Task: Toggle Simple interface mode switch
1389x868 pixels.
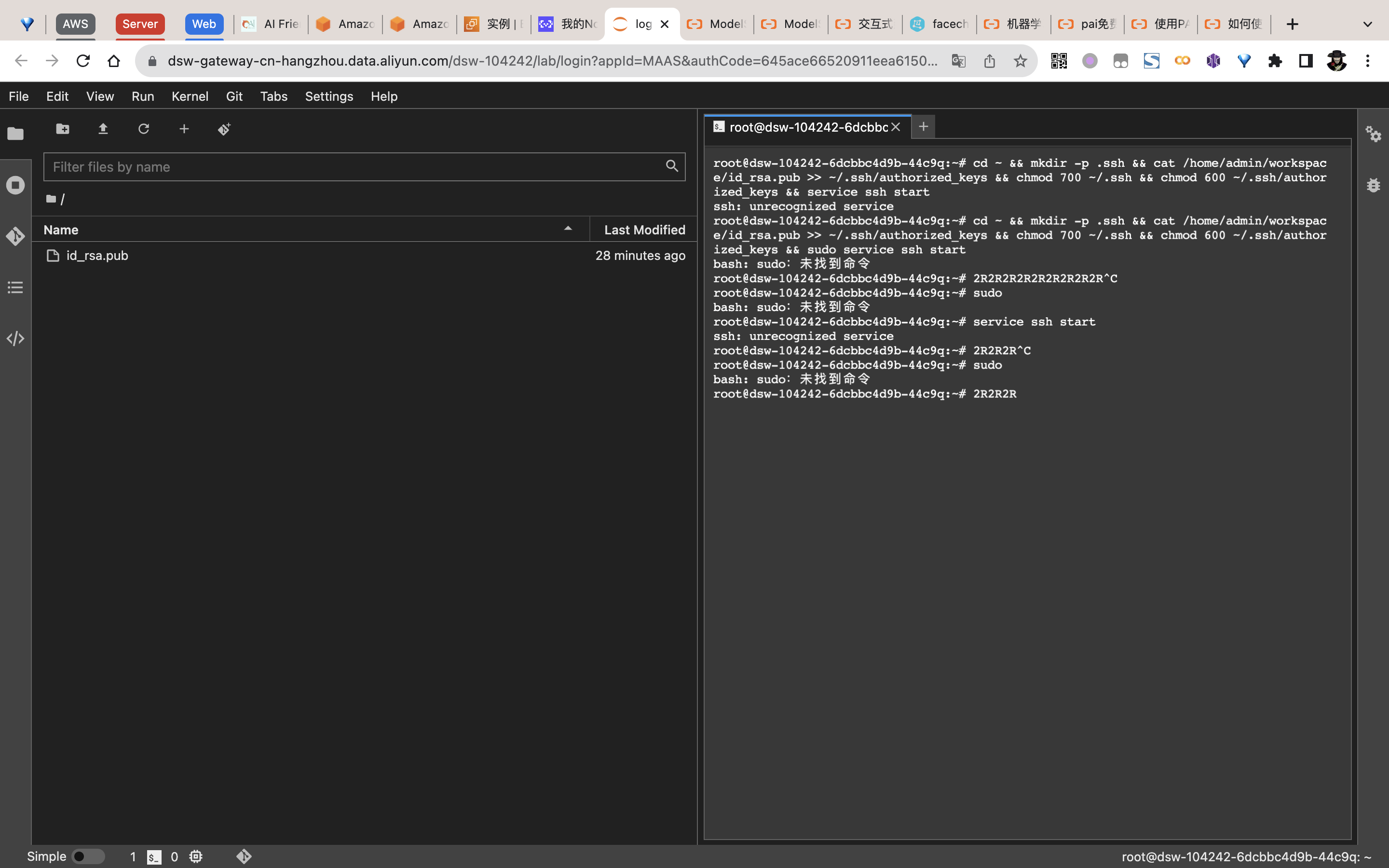Action: point(88,856)
